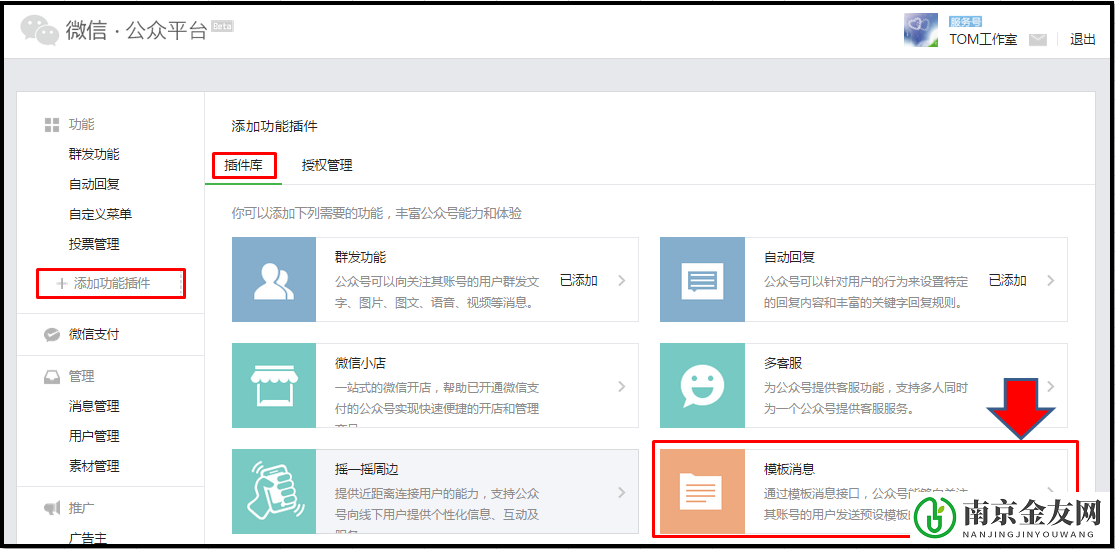Switch to the 授权管理 tab
Image resolution: width=1115 pixels, height=549 pixels.
tap(327, 166)
